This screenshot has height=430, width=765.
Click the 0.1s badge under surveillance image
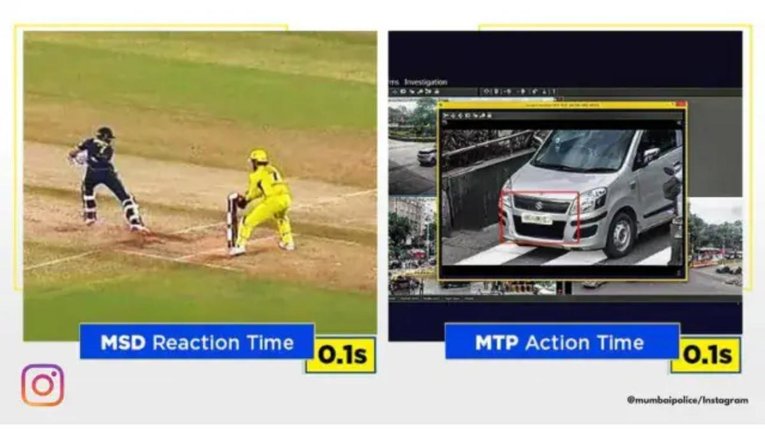[x=706, y=355]
